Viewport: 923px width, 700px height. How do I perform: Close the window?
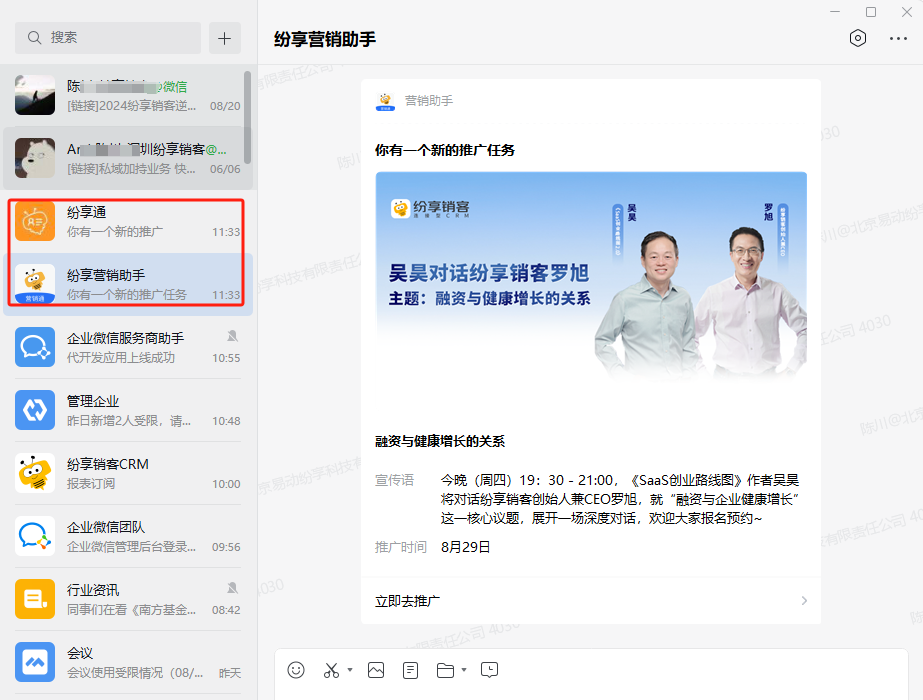point(907,12)
